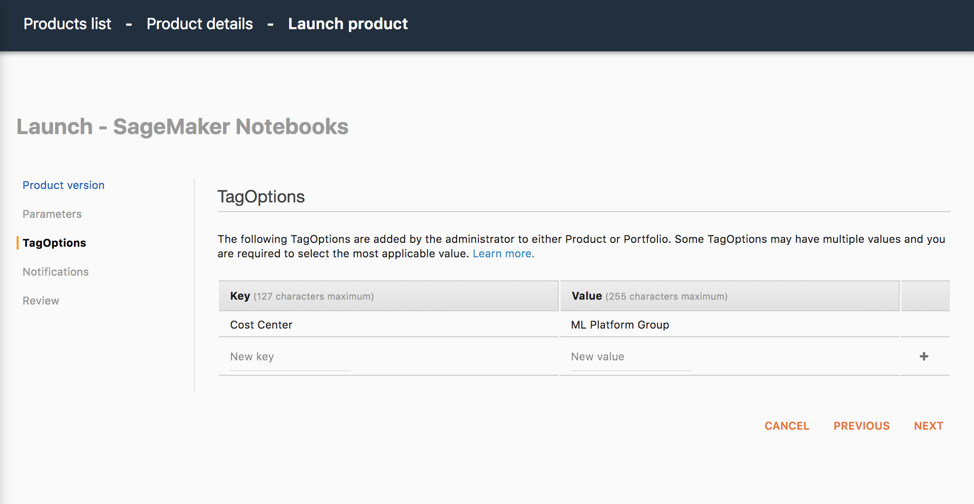Select the ML Platform Group value

[x=620, y=325]
